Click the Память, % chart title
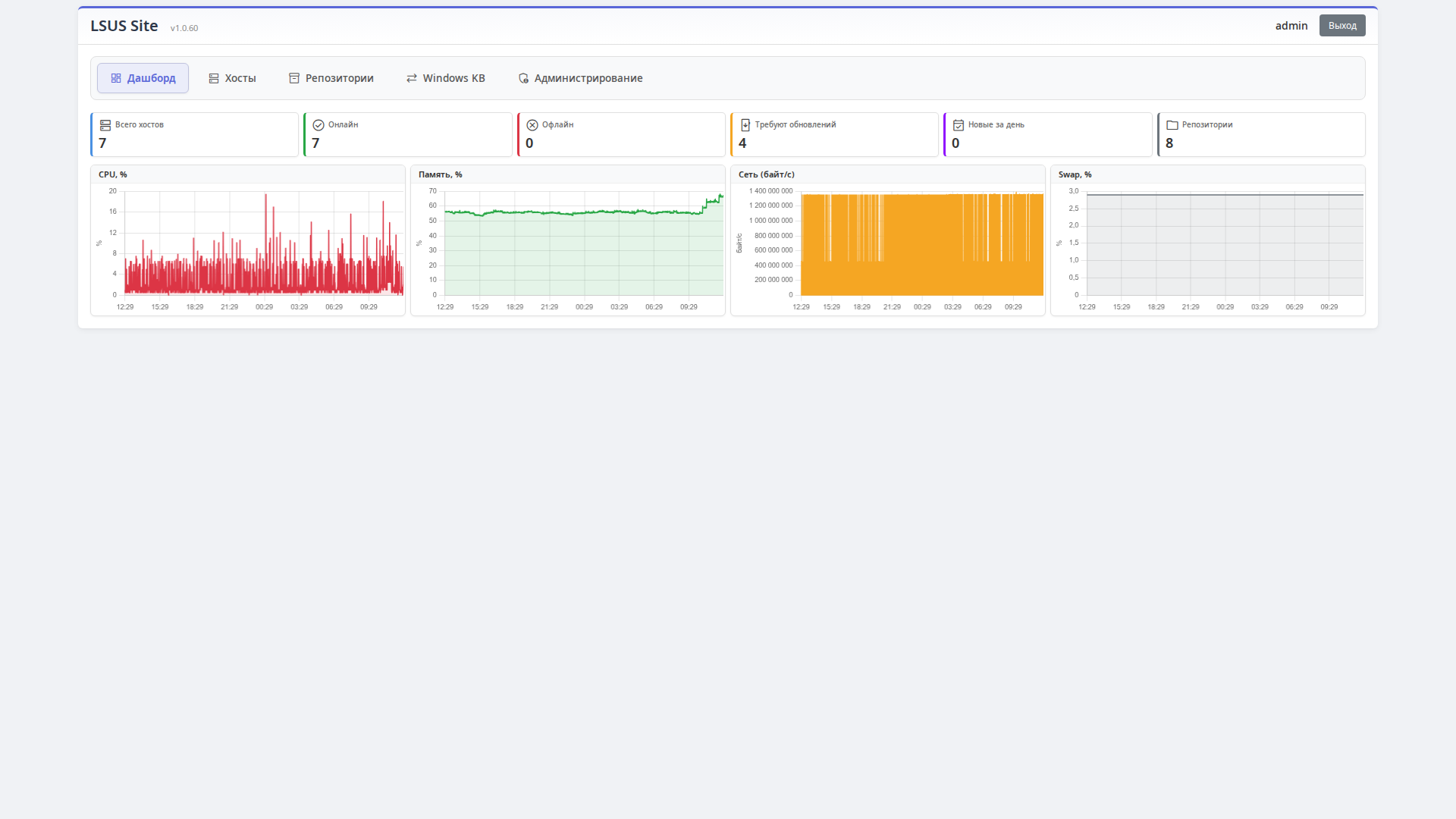Viewport: 1456px width, 819px height. 441,174
